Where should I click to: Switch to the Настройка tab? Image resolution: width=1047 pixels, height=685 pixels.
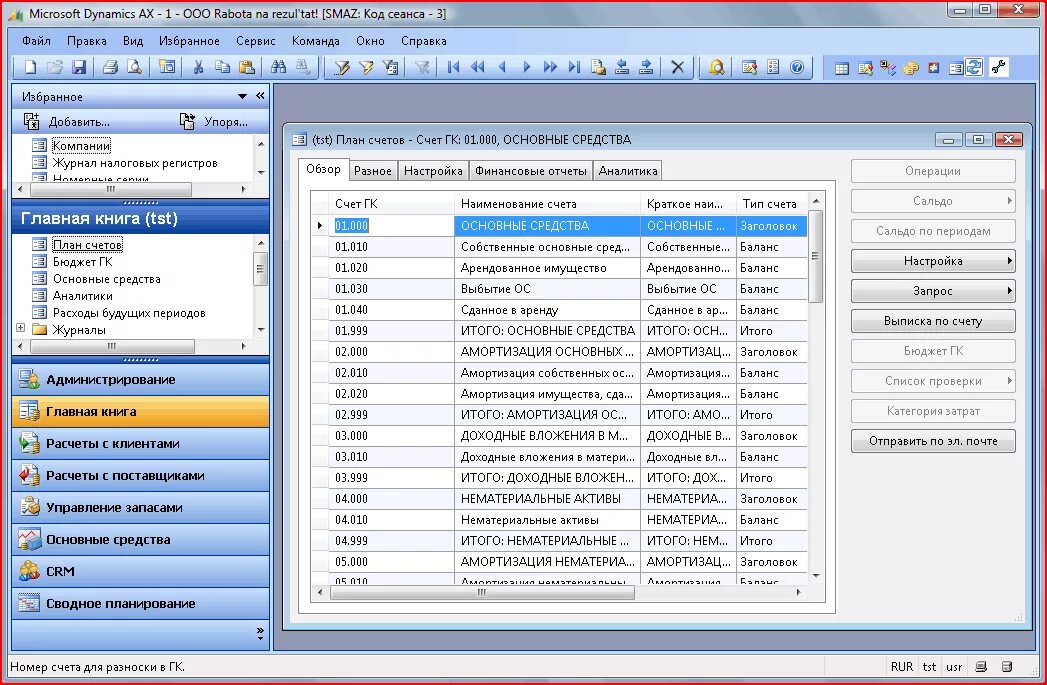(x=433, y=171)
